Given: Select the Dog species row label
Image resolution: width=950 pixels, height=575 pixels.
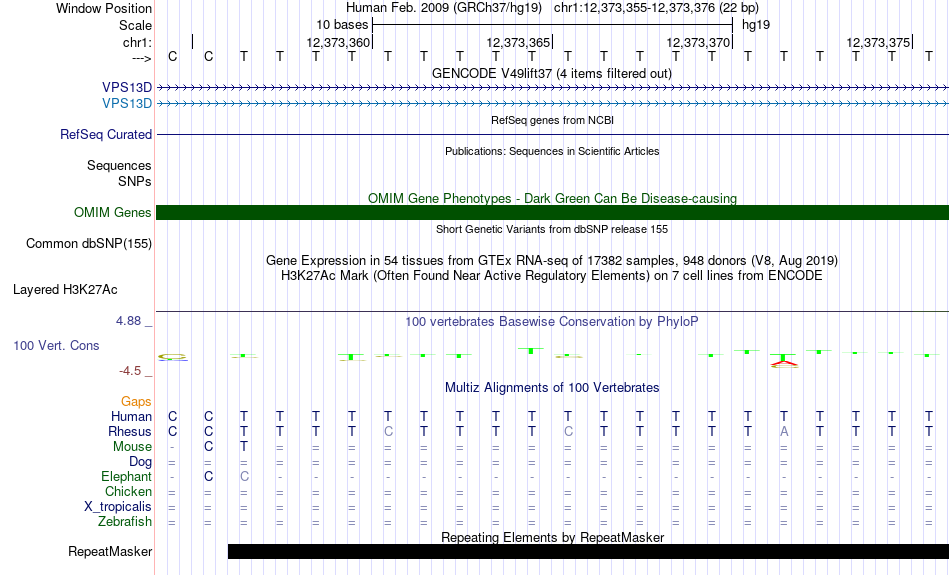Looking at the screenshot, I should click(141, 462).
